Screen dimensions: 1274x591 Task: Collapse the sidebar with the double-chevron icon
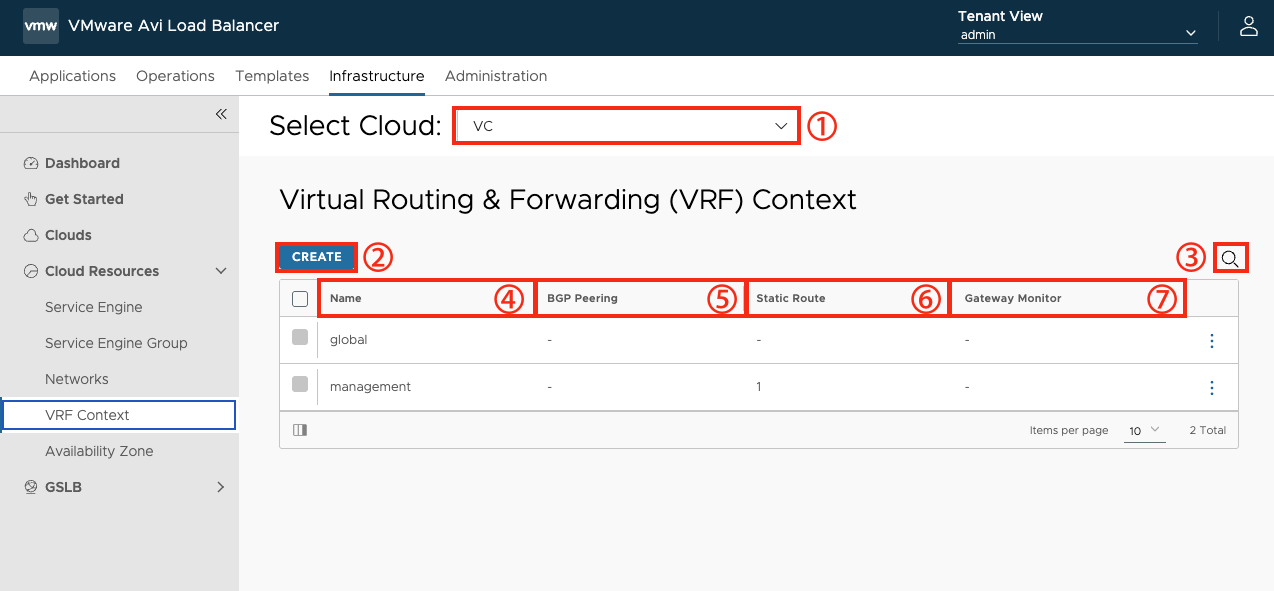(x=221, y=114)
